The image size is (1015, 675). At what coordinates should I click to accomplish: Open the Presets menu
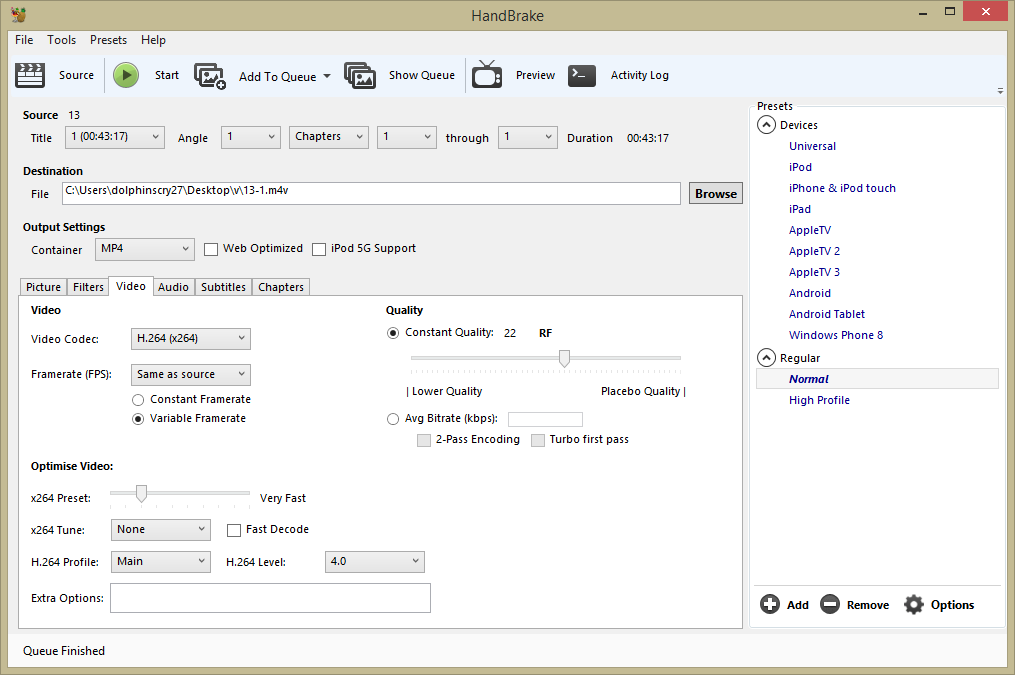(x=108, y=40)
